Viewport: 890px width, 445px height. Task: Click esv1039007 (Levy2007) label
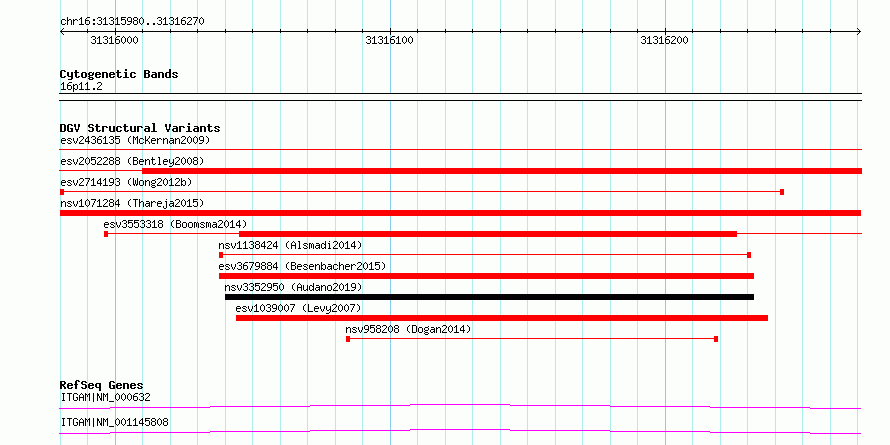[x=299, y=308]
